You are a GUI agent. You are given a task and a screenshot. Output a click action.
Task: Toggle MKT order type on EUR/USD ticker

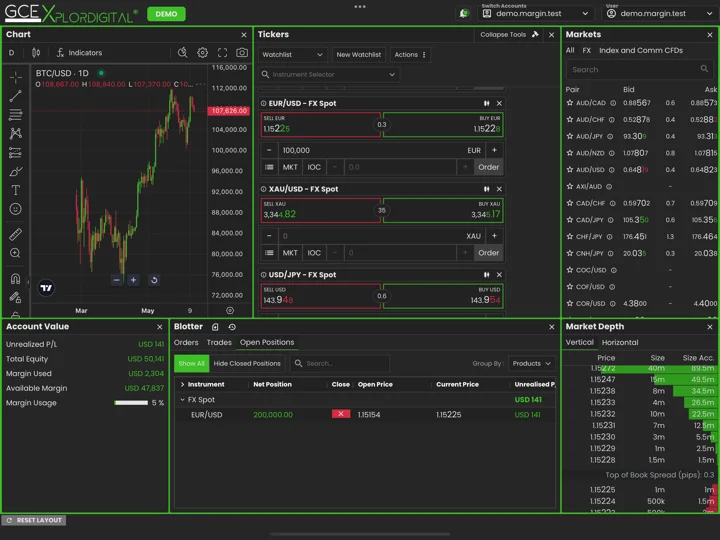pyautogui.click(x=290, y=167)
